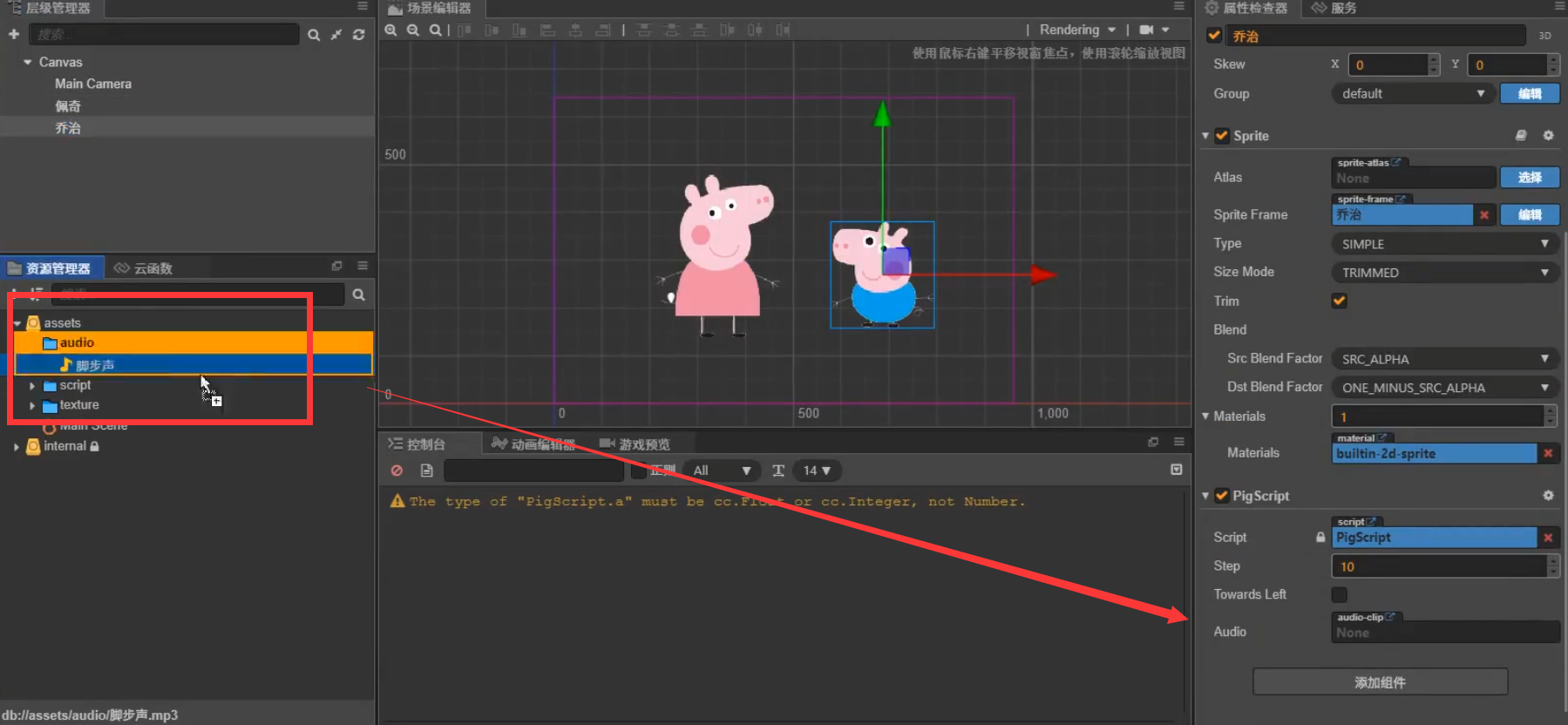
Task: Open console log level All dropdown
Action: [x=721, y=471]
